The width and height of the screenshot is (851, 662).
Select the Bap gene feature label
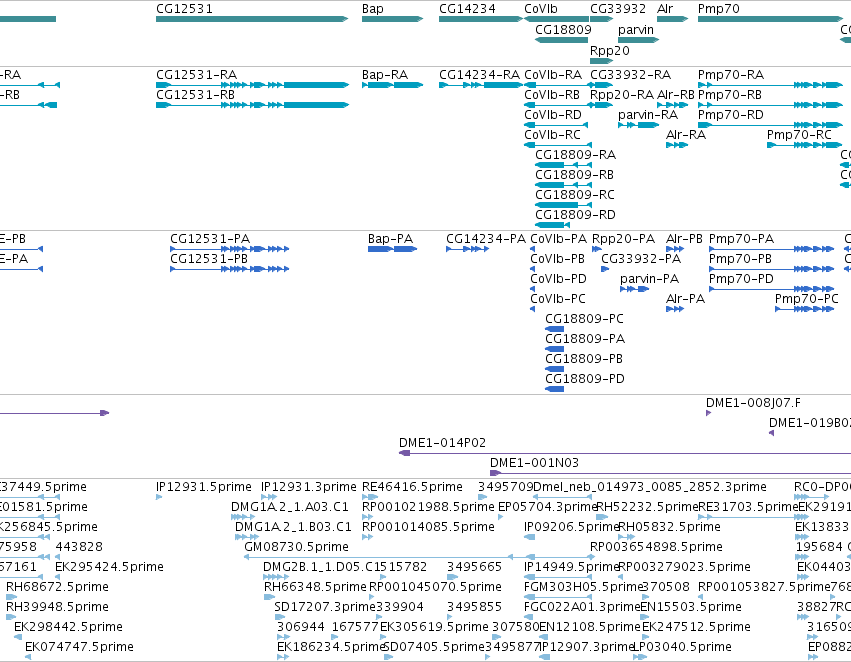pos(372,9)
